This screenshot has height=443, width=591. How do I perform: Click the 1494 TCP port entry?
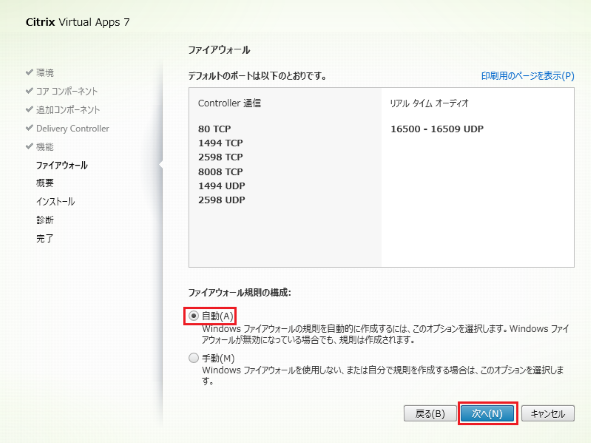tap(220, 143)
